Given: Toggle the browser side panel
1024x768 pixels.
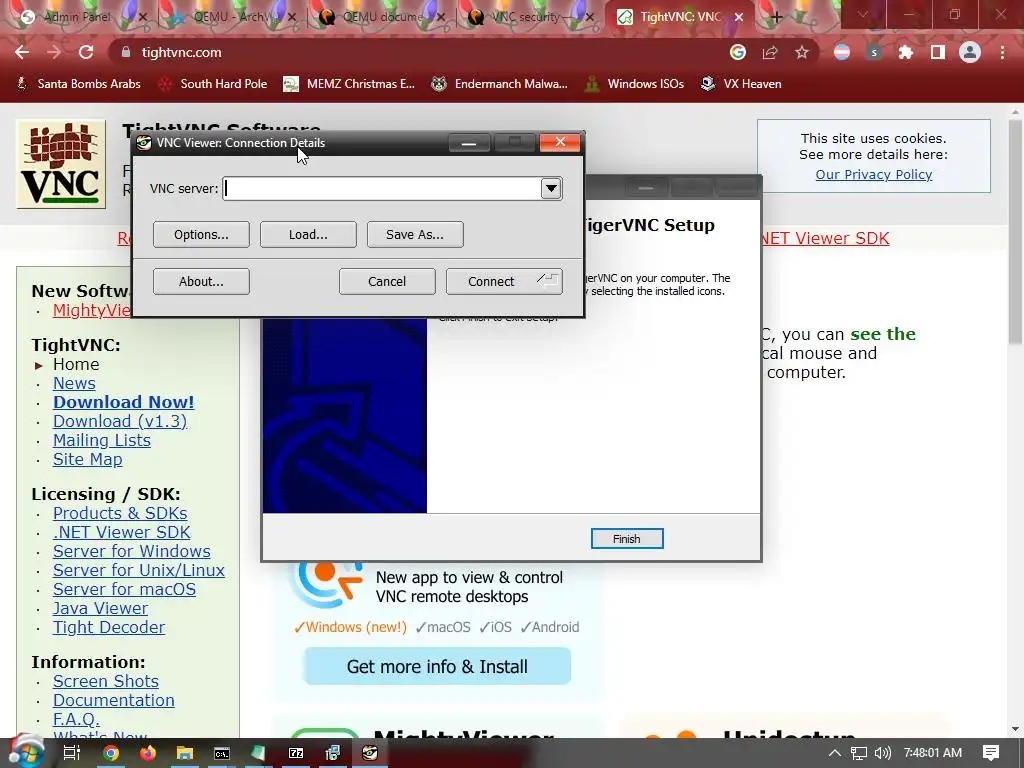Looking at the screenshot, I should pos(938,52).
